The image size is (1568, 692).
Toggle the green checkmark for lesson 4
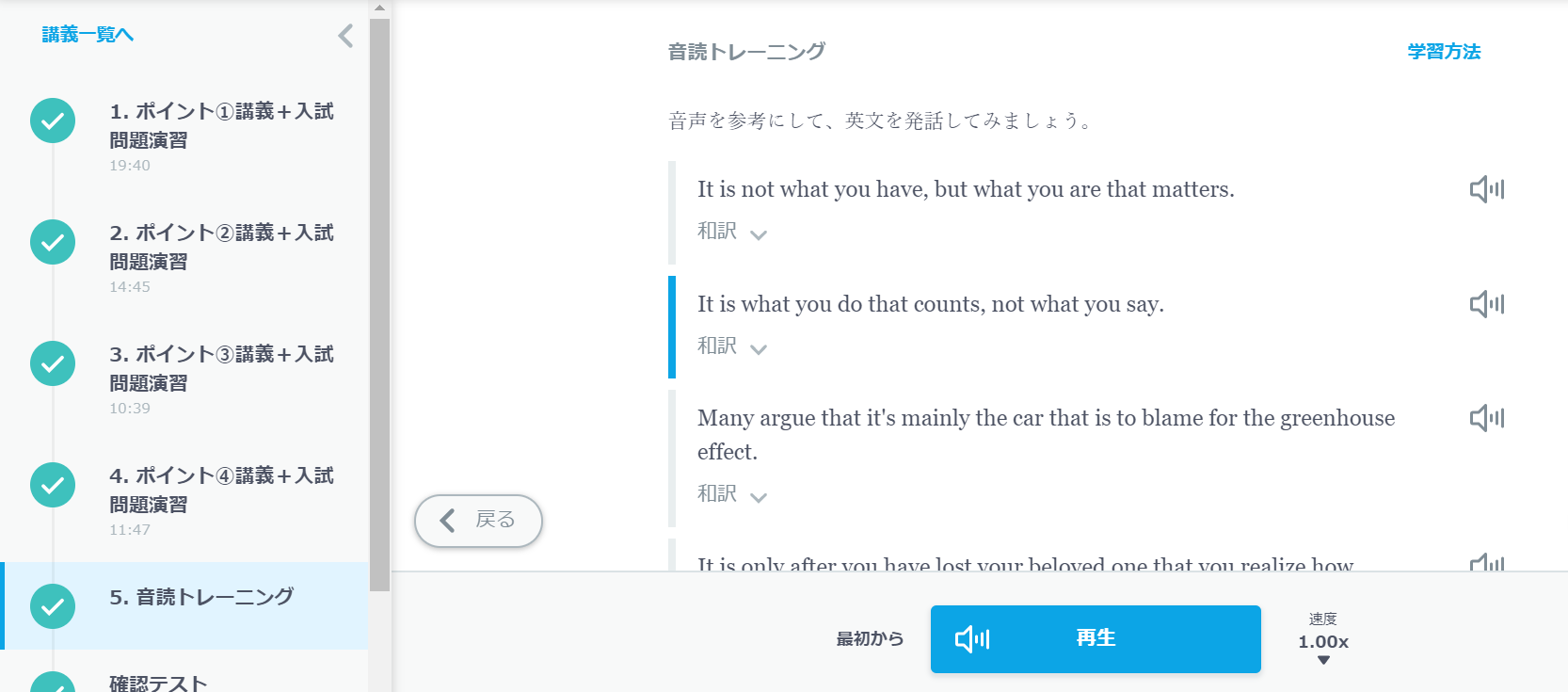point(52,485)
